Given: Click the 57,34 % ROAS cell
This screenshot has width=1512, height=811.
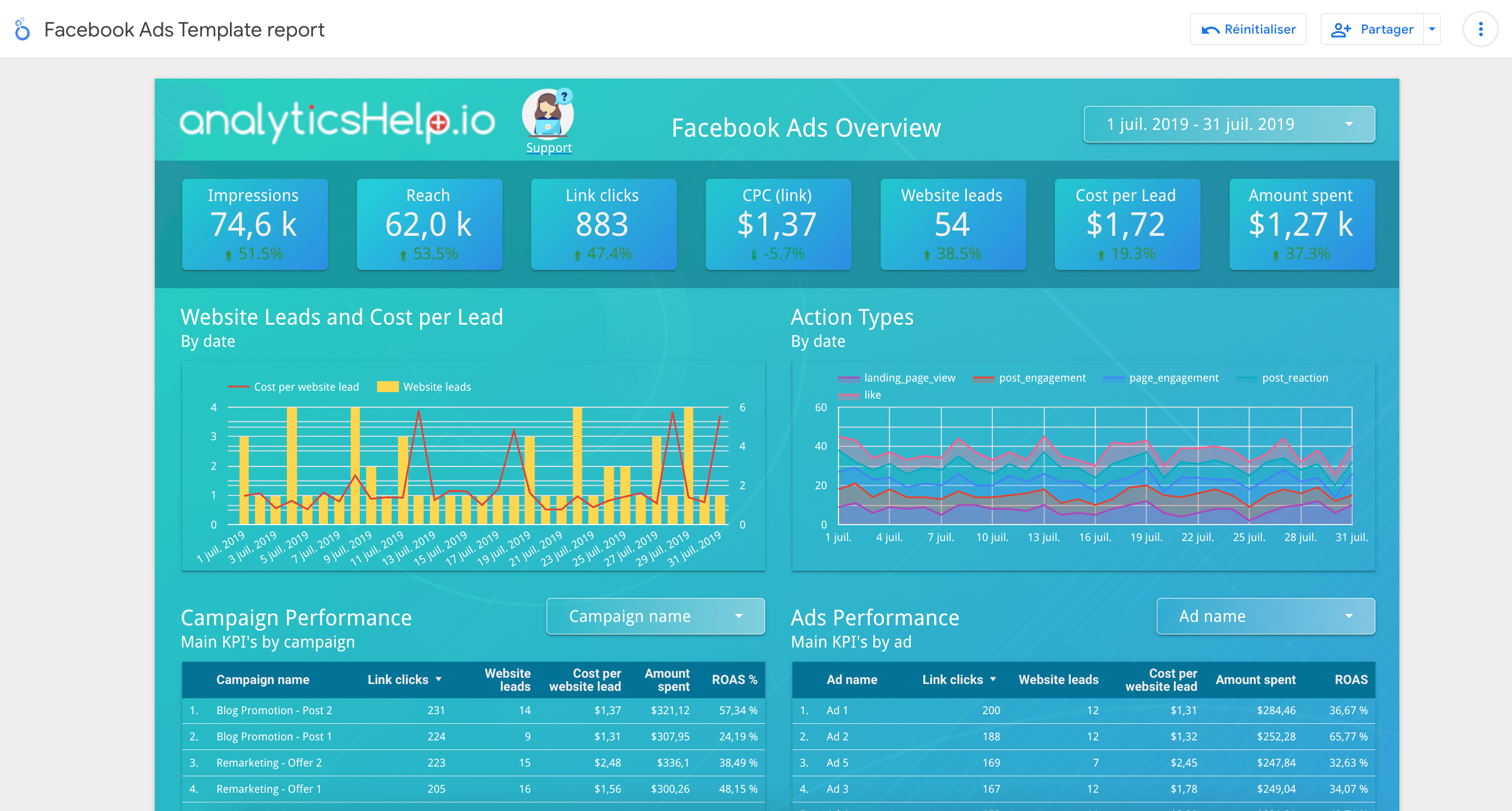Looking at the screenshot, I should tap(738, 710).
